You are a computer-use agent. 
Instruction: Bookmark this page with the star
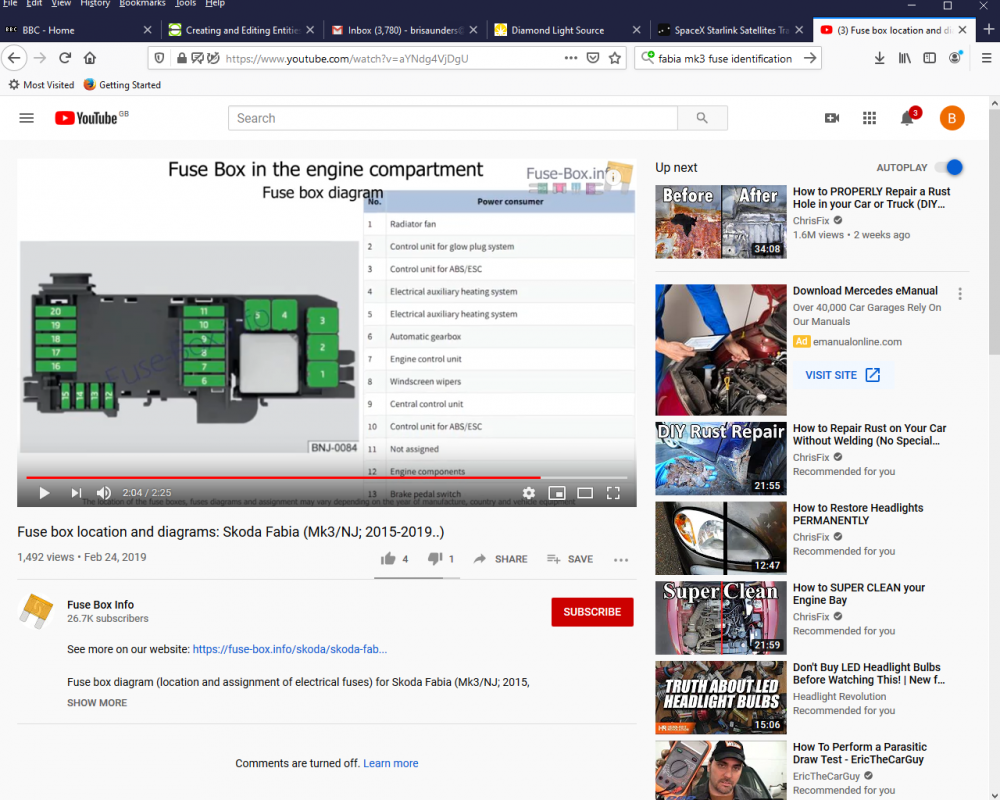[615, 58]
